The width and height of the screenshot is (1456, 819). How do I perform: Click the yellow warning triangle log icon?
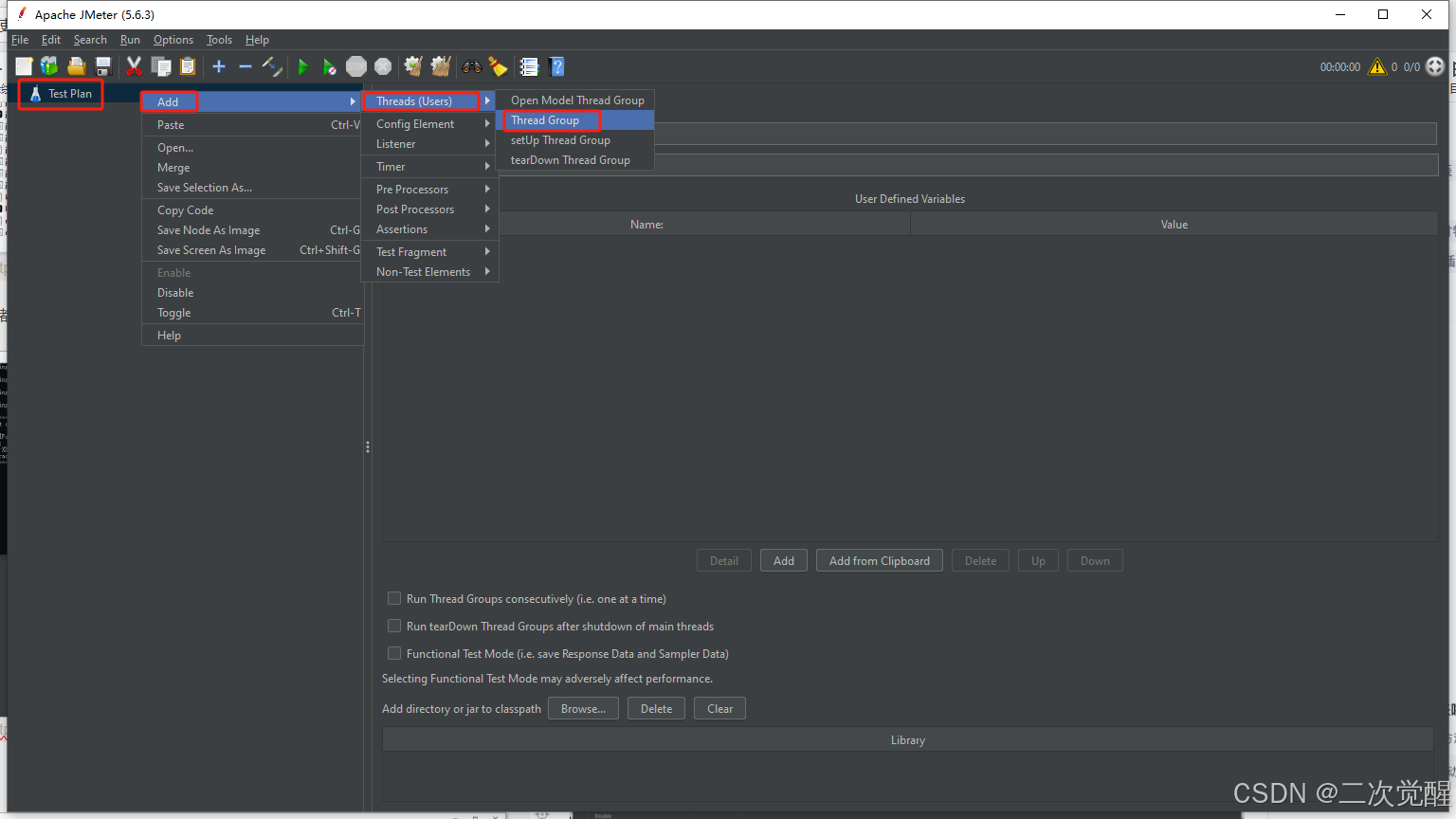tap(1376, 66)
